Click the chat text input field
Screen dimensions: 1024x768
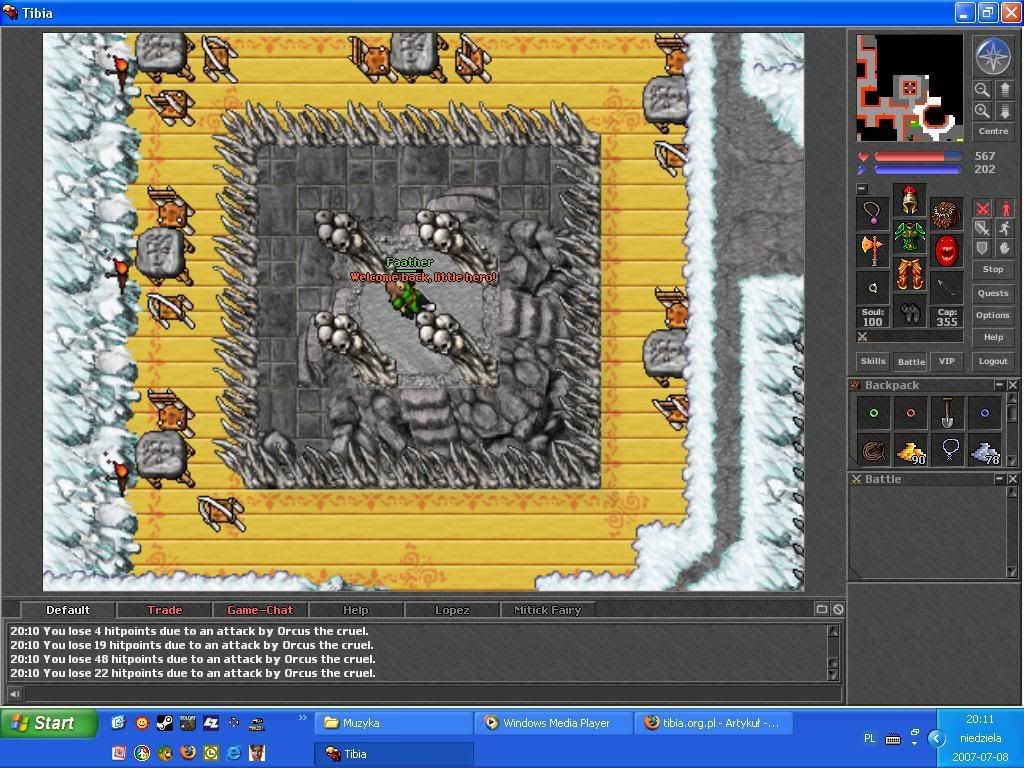pos(432,694)
